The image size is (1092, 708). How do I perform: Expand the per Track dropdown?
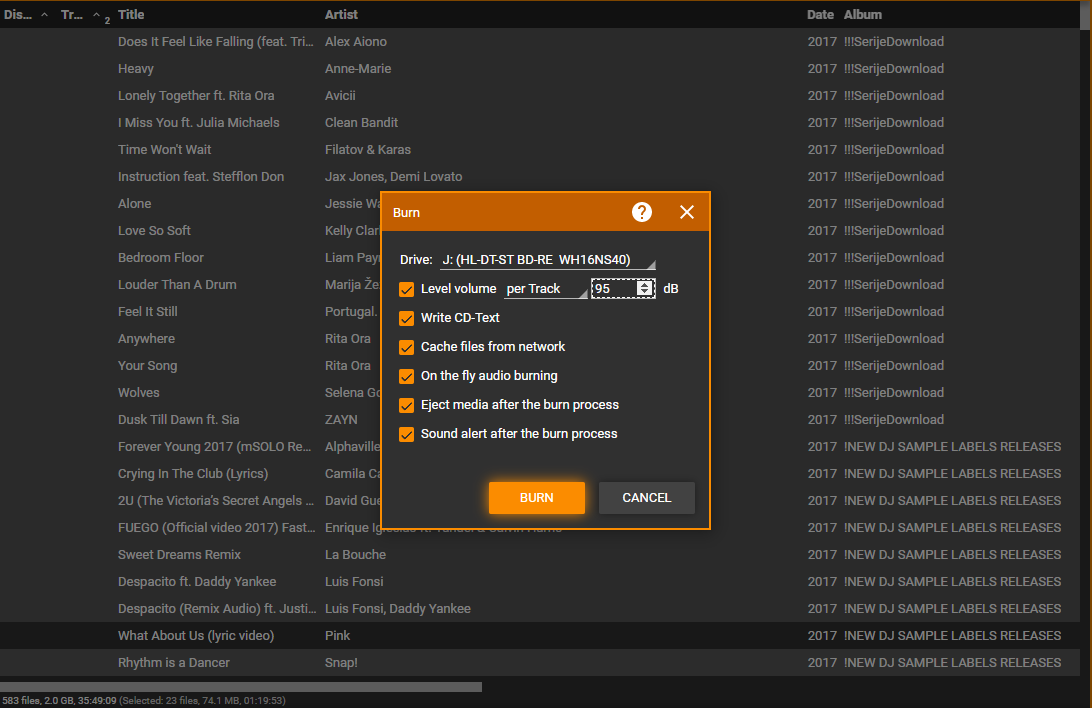[546, 289]
